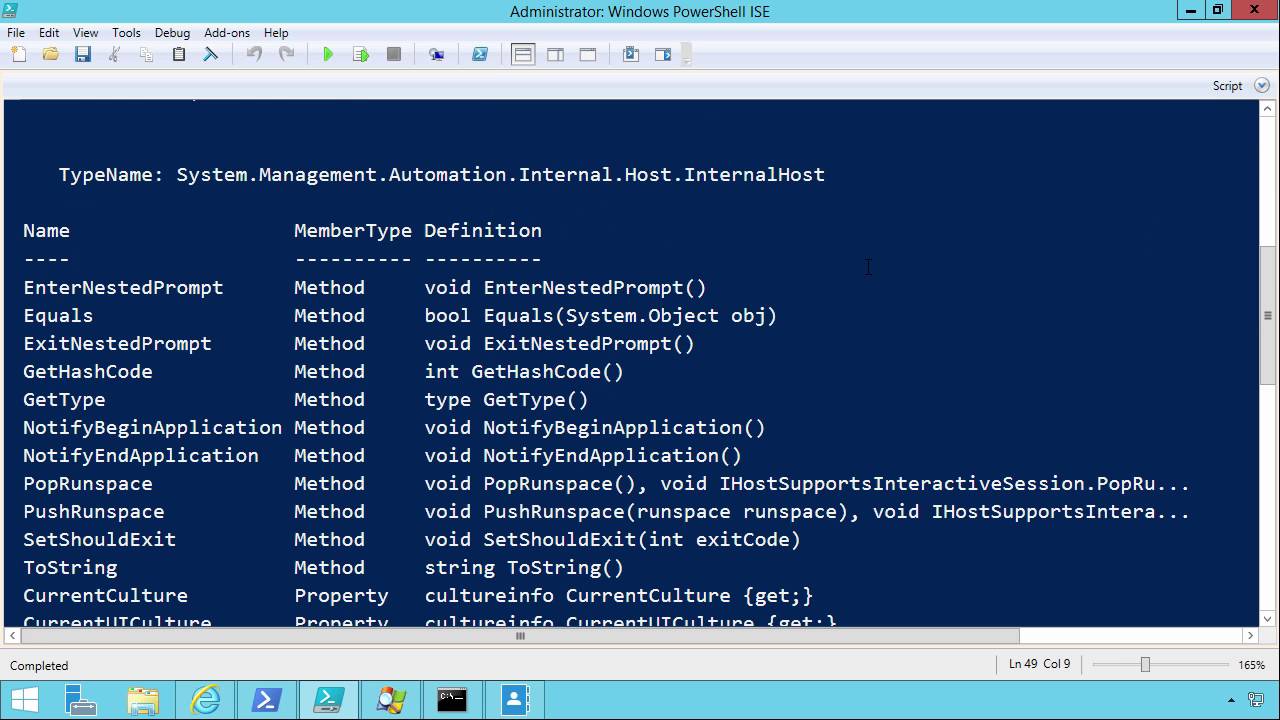Save the current script
This screenshot has width=1280, height=720.
coord(83,55)
